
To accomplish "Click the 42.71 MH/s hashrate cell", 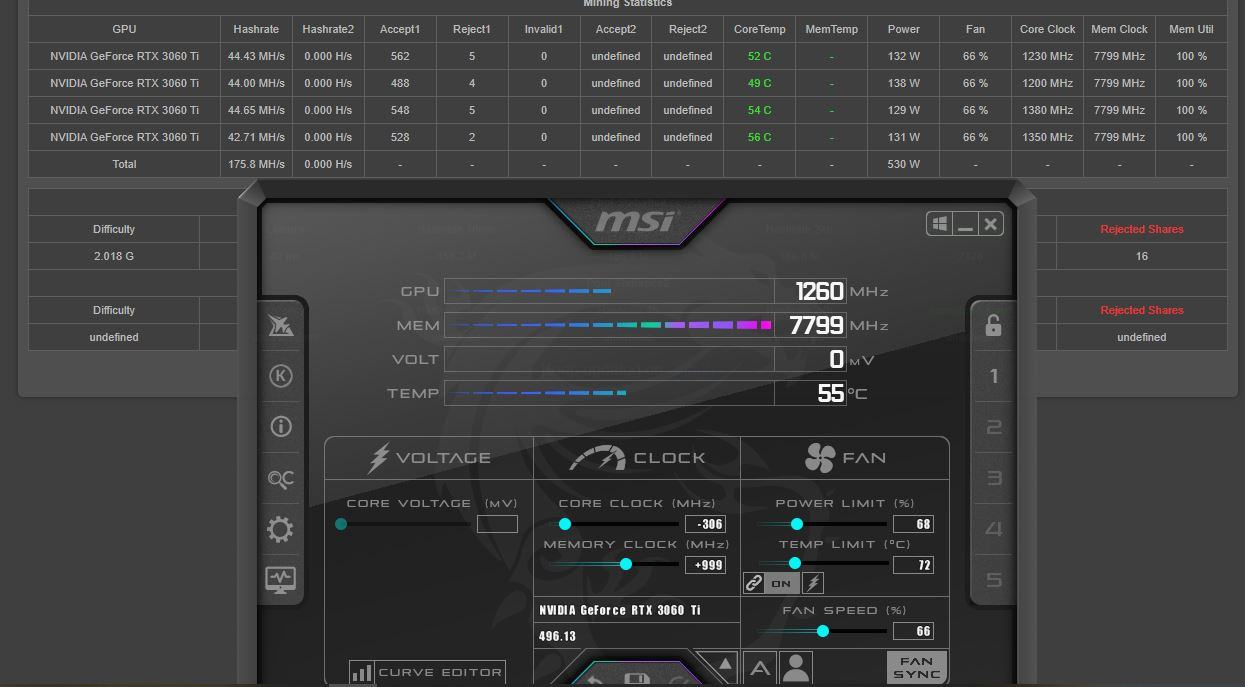I will [256, 137].
